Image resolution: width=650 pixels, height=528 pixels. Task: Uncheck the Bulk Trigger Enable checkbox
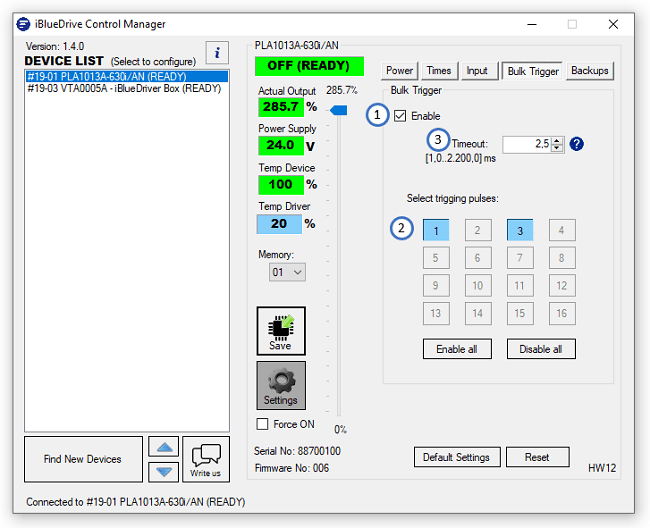(400, 116)
